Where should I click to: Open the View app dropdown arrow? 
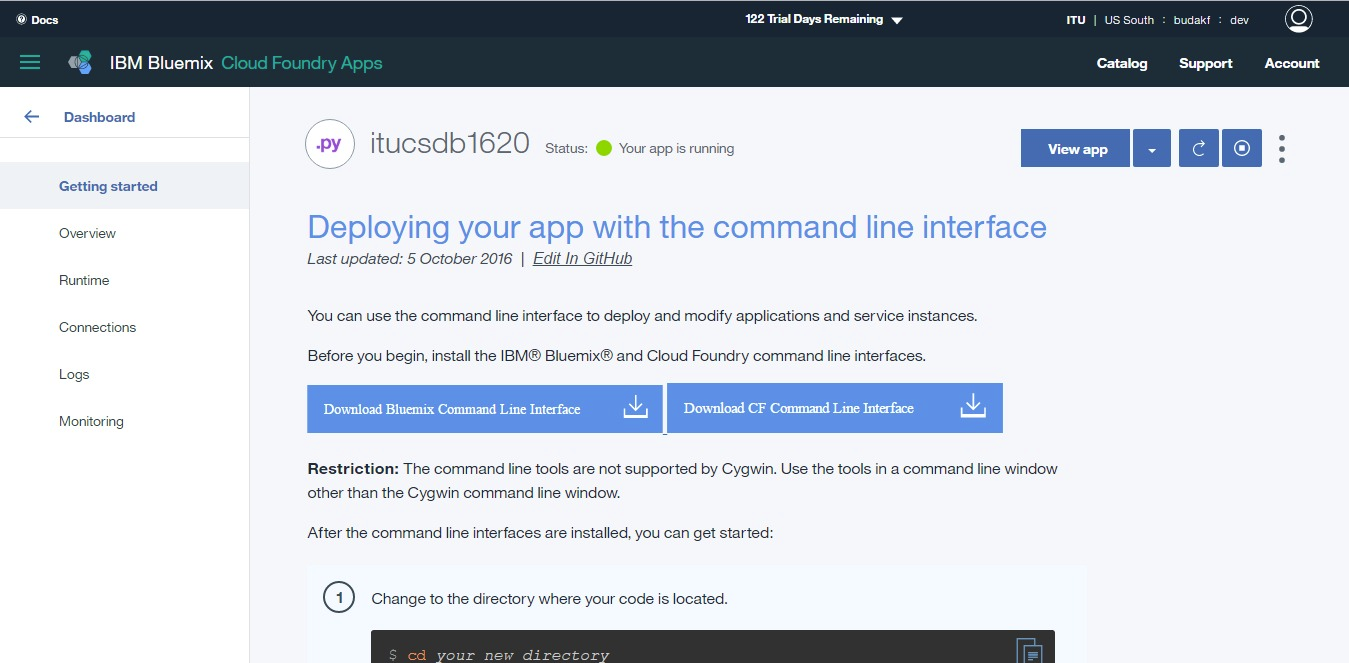click(1152, 148)
